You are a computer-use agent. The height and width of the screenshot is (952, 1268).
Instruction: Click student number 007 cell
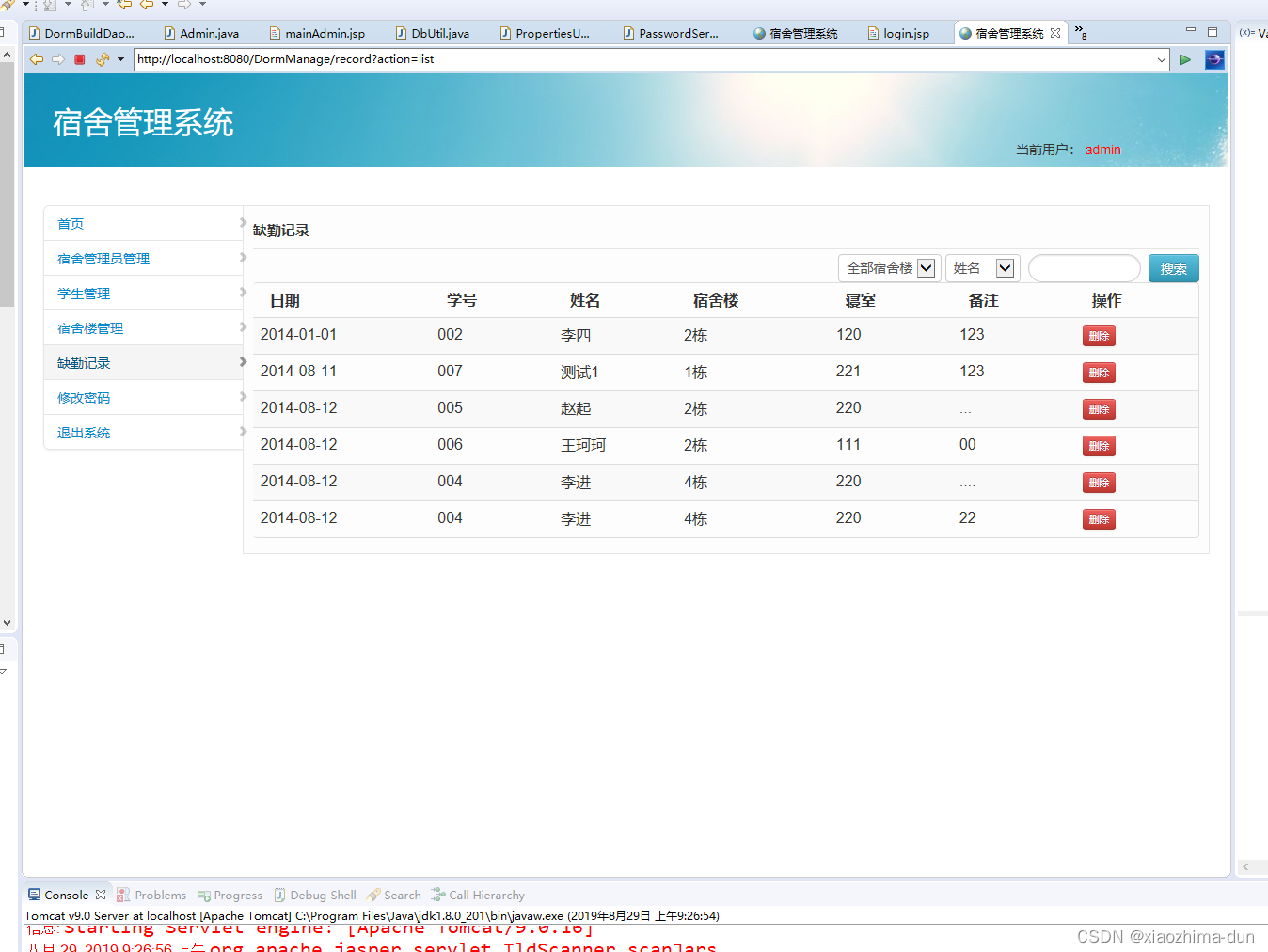[450, 371]
